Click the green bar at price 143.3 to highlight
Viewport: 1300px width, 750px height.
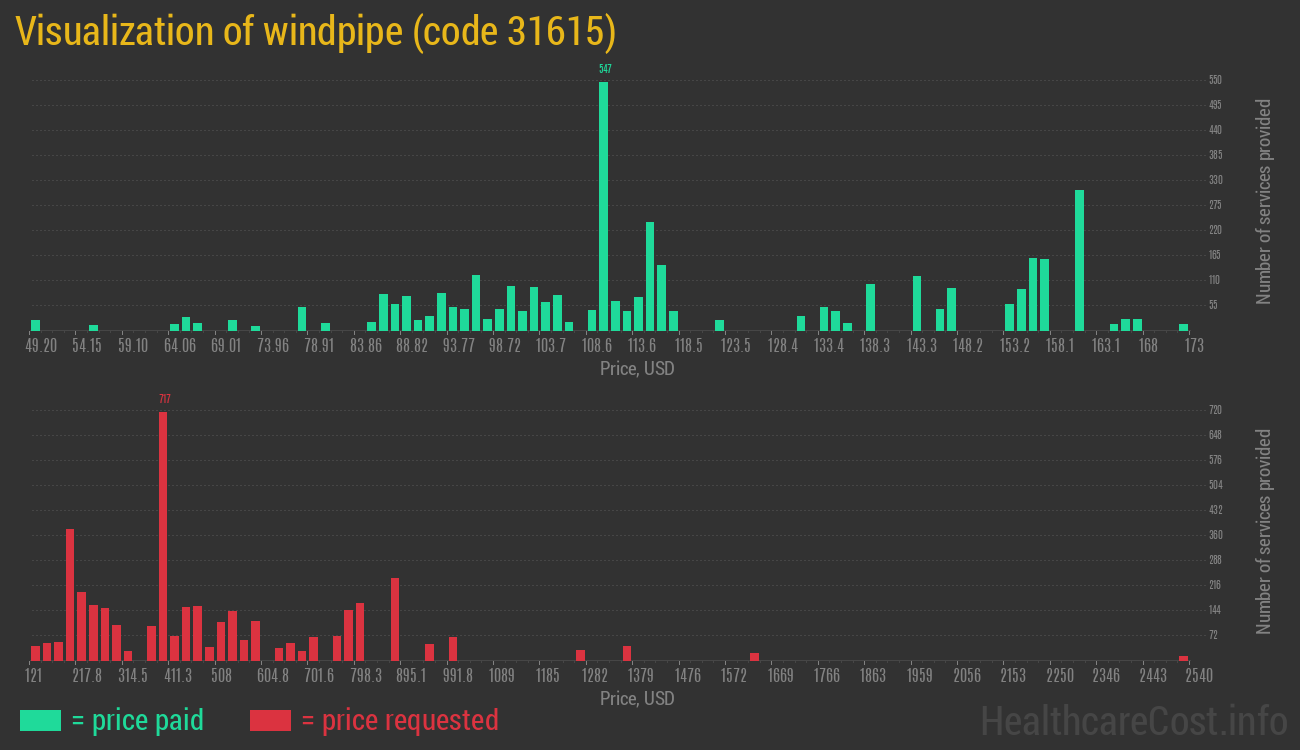point(915,305)
